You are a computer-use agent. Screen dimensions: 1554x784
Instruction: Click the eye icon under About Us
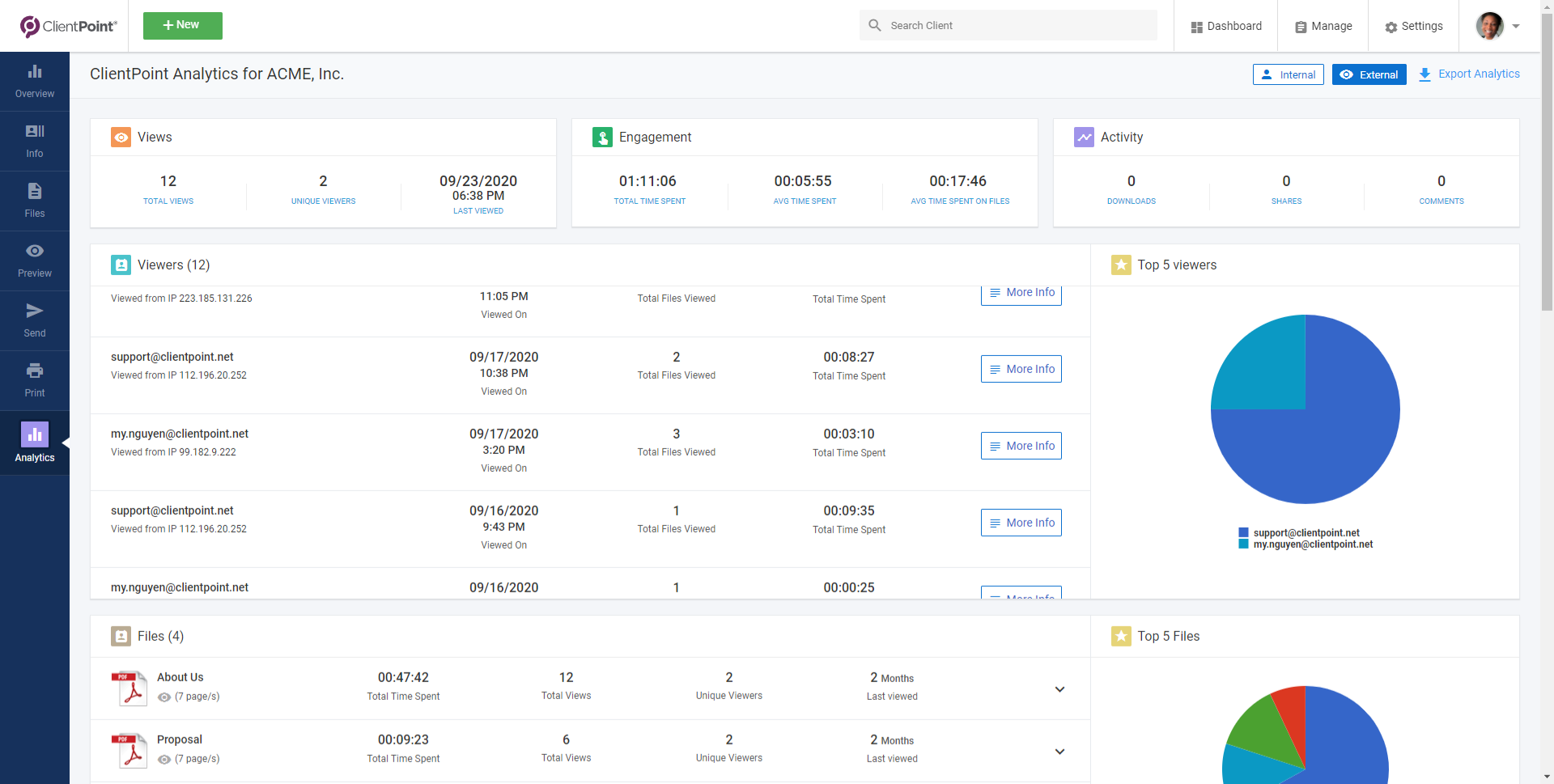164,697
